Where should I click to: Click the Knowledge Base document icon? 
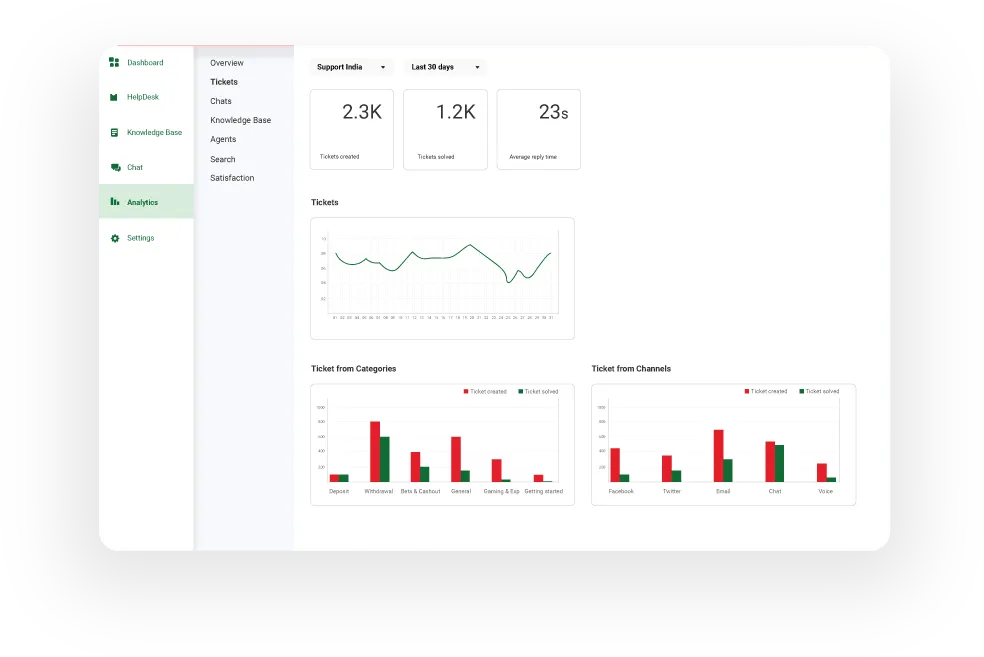pos(114,133)
